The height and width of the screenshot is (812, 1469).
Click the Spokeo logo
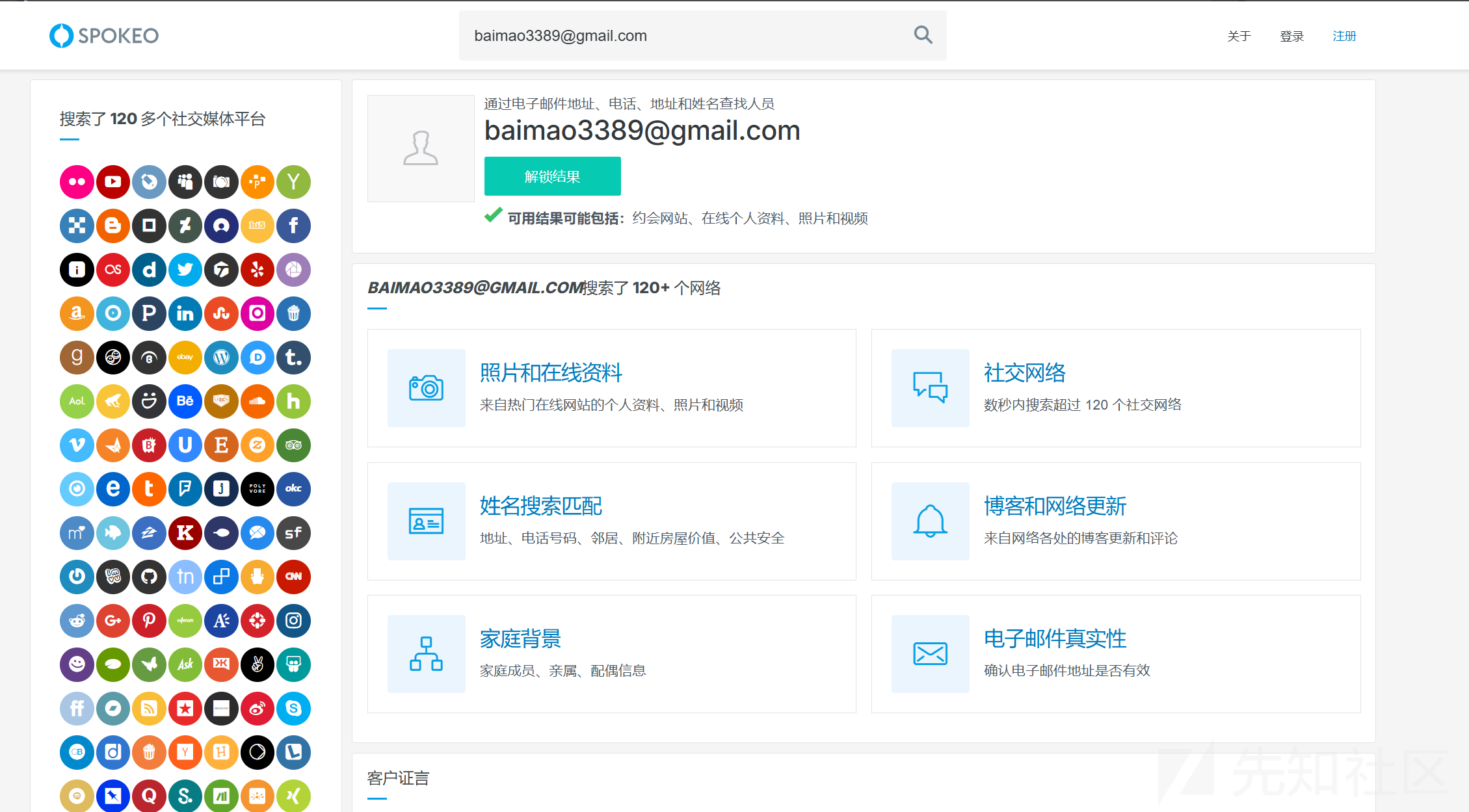[104, 36]
